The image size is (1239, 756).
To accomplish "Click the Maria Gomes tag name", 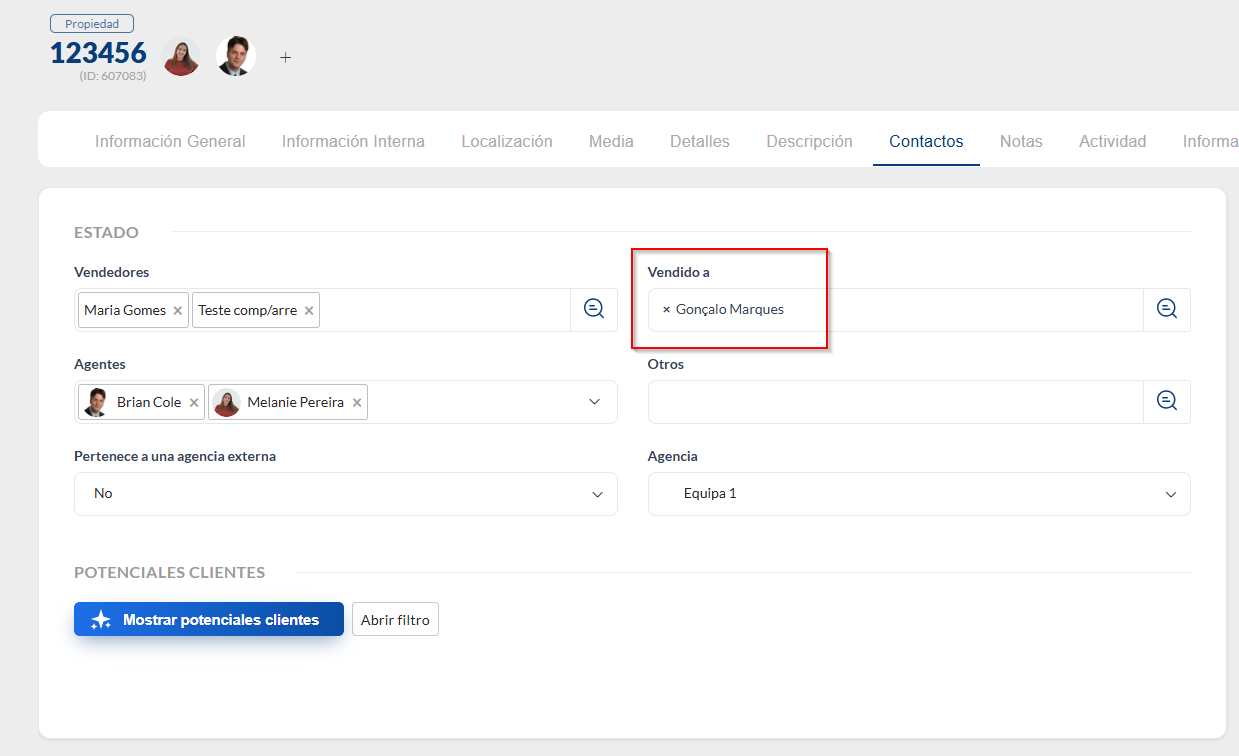I will tap(125, 310).
